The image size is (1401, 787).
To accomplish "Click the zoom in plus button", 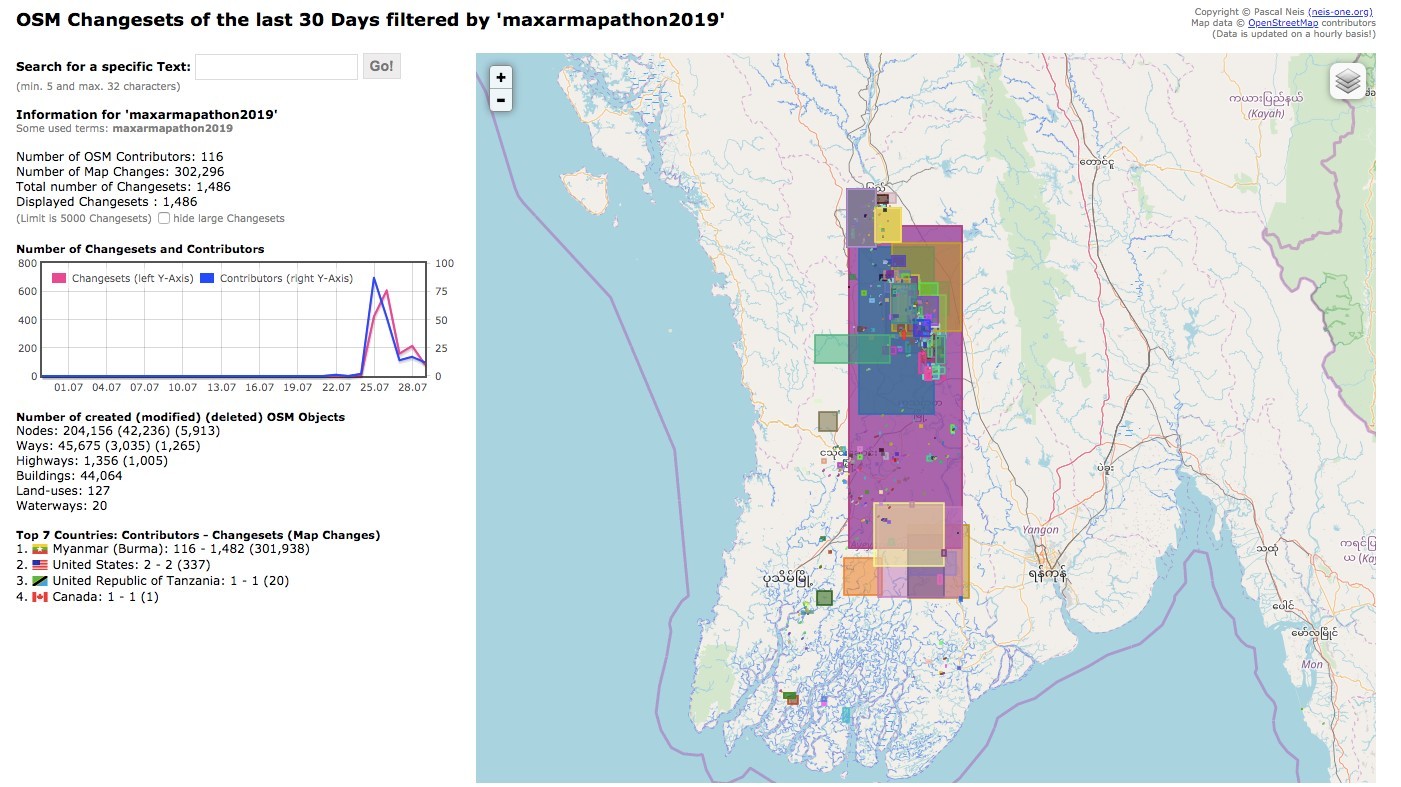I will [500, 77].
